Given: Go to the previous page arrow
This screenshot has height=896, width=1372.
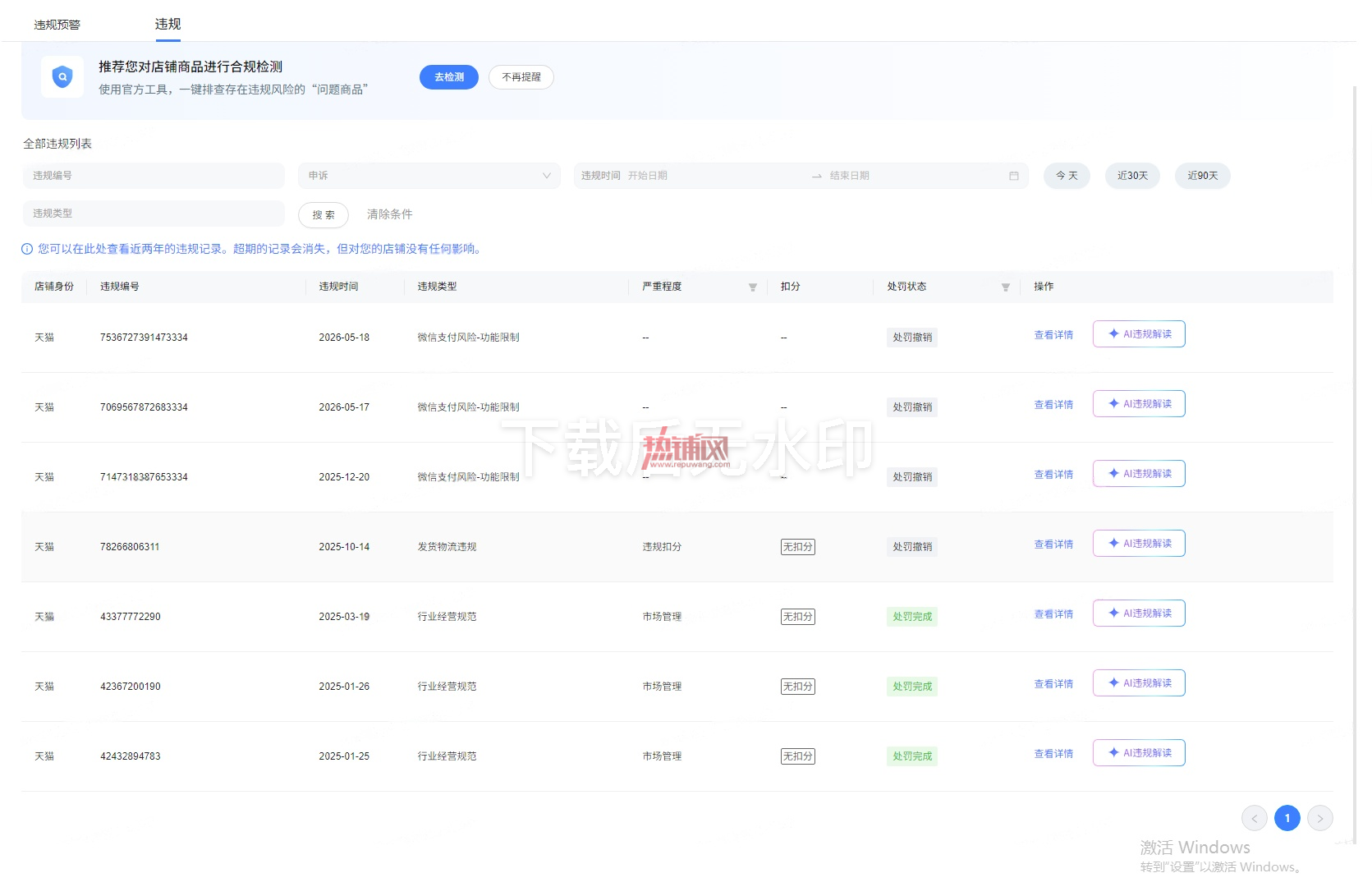Looking at the screenshot, I should point(1255,818).
